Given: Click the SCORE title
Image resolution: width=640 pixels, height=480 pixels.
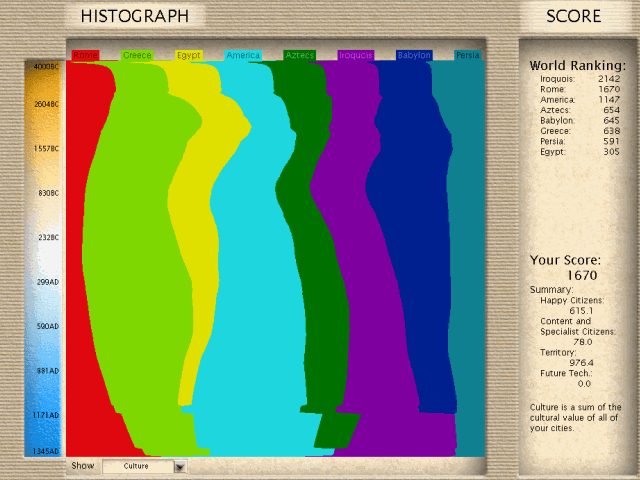Looking at the screenshot, I should click(573, 16).
